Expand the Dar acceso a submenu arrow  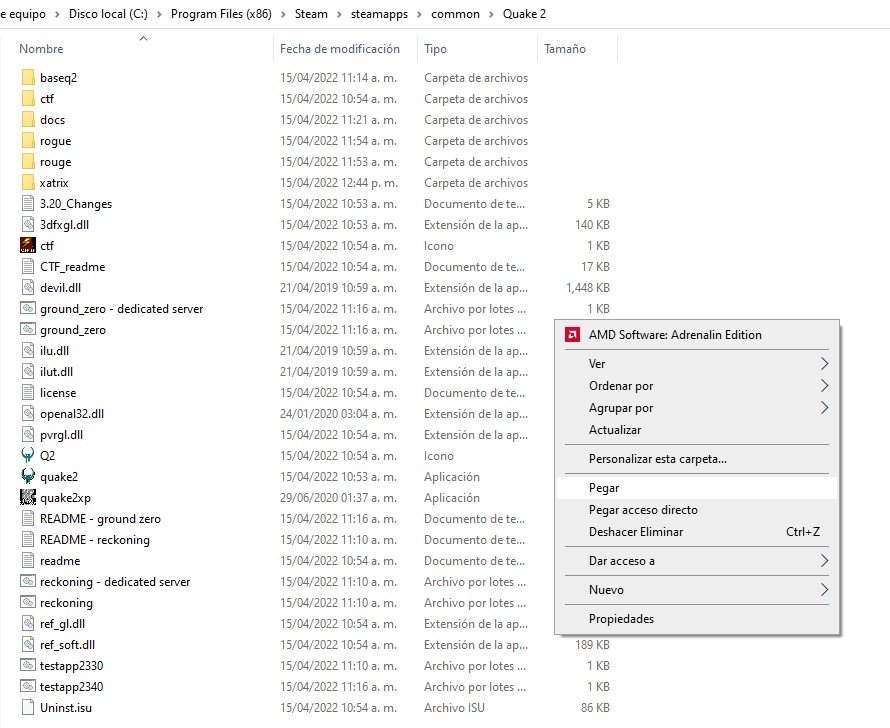click(x=824, y=561)
